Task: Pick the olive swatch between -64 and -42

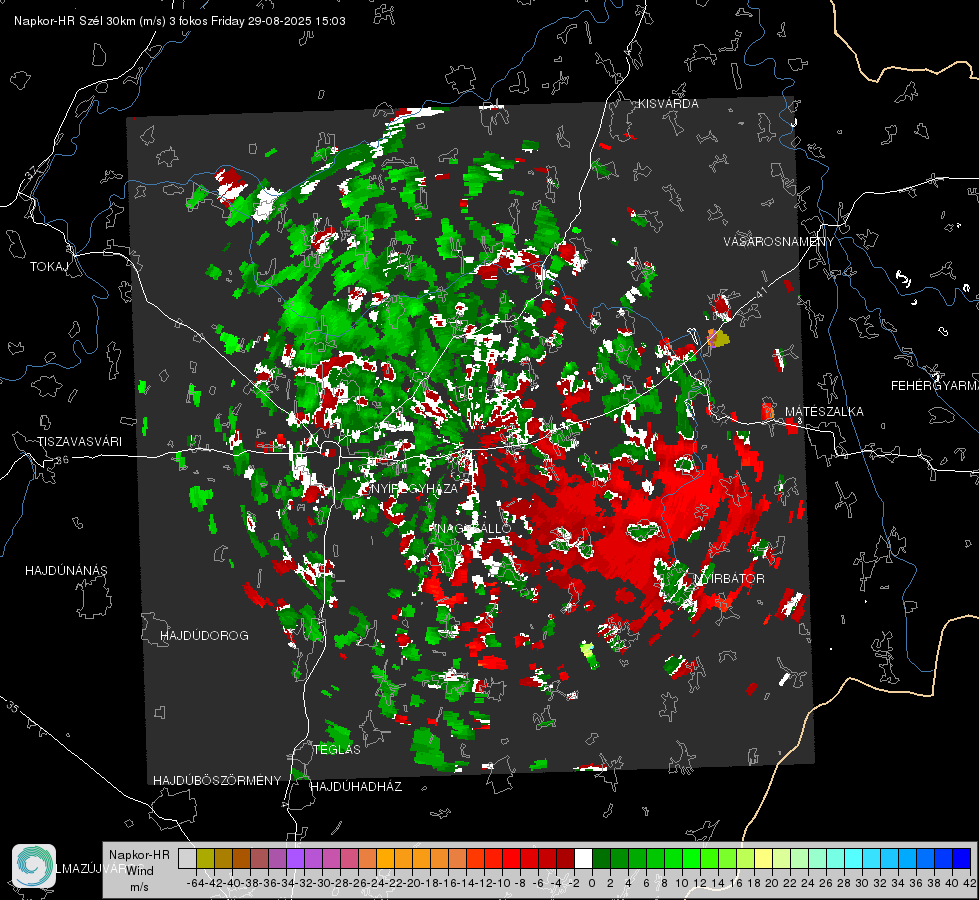Action: click(x=205, y=859)
